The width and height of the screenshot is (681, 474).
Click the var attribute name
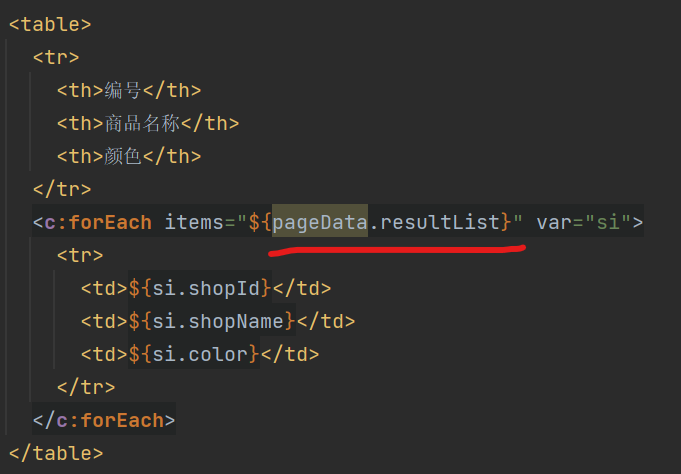click(x=554, y=221)
